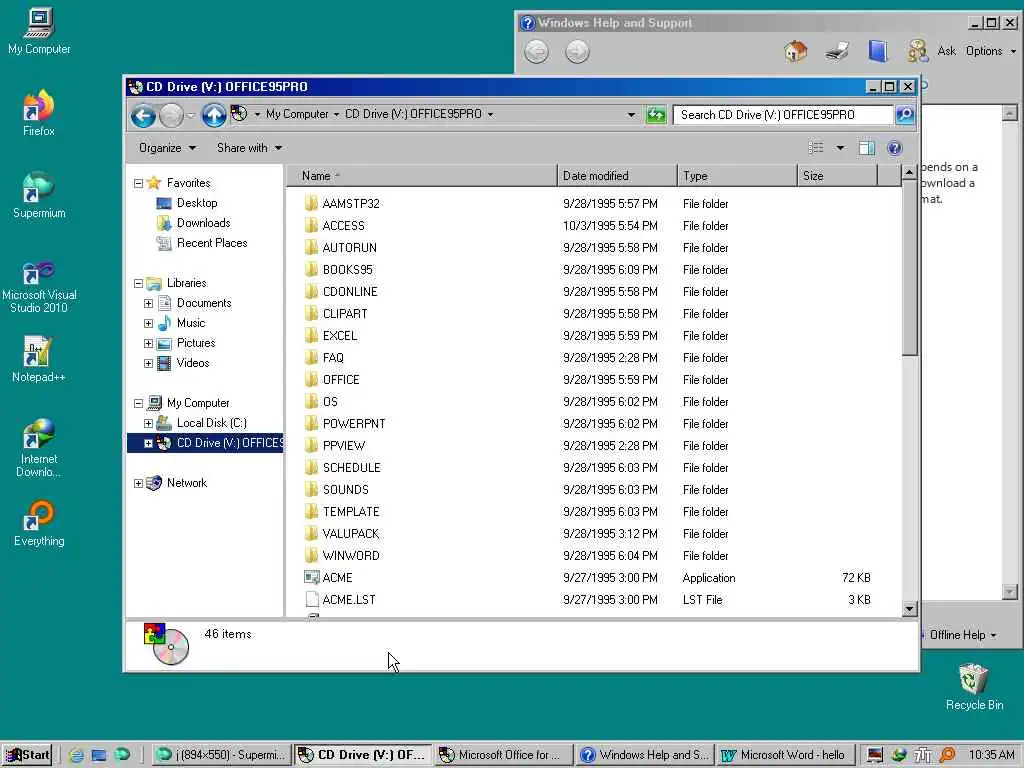Screen dimensions: 1024x768
Task: Open the Start menu
Action: [27, 755]
